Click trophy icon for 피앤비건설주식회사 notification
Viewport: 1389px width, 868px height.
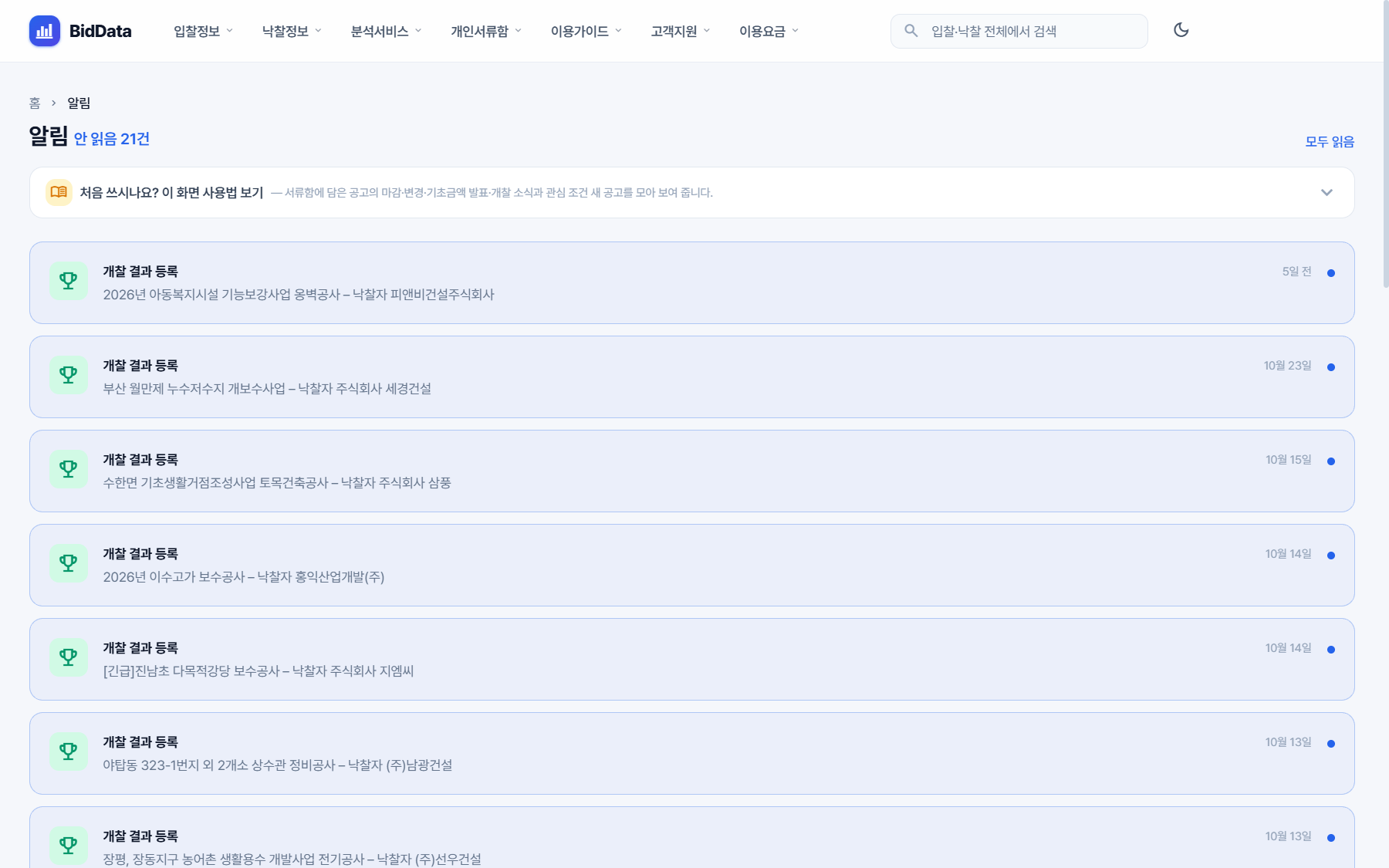tap(69, 281)
